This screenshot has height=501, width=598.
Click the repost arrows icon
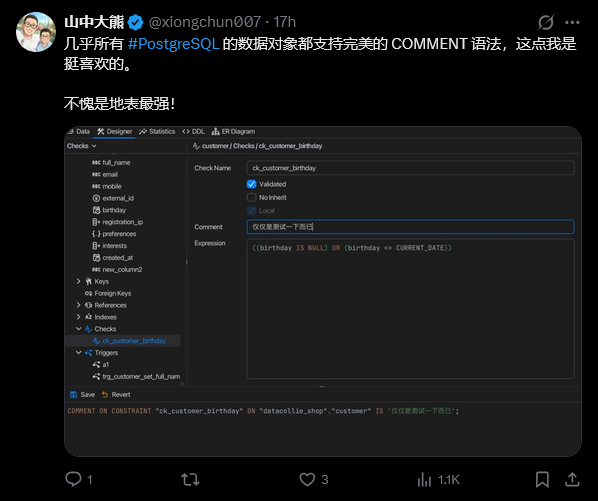coord(190,479)
